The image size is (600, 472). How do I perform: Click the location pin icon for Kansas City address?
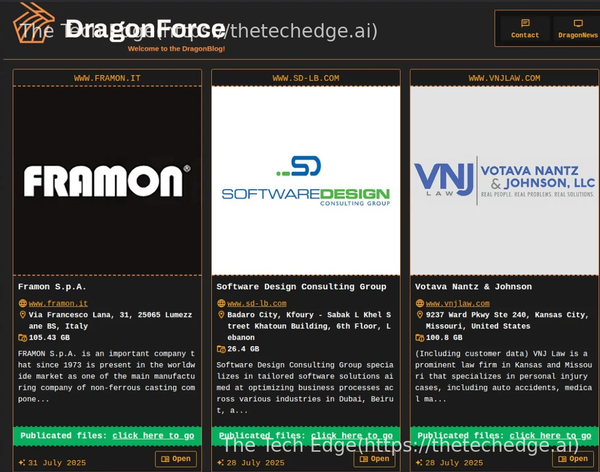[x=420, y=315]
